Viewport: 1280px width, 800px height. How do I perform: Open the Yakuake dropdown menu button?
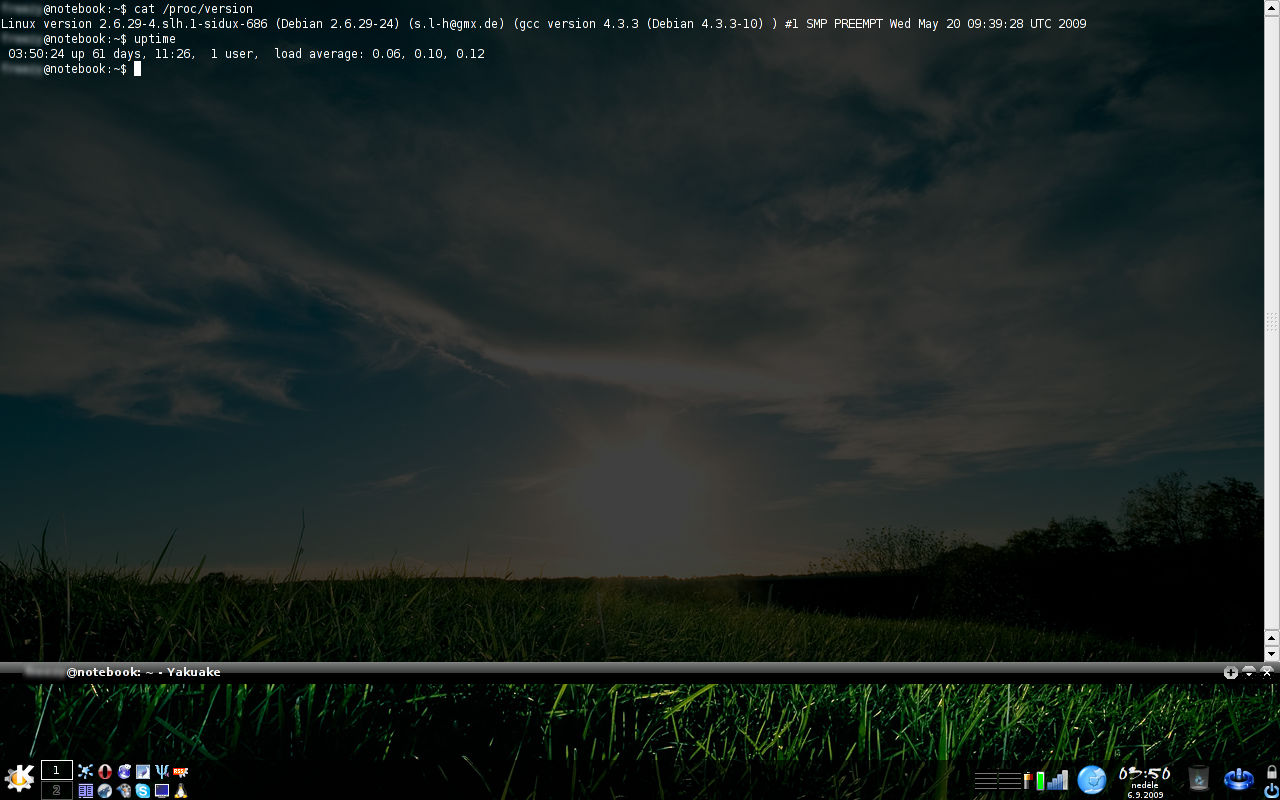click(1249, 672)
